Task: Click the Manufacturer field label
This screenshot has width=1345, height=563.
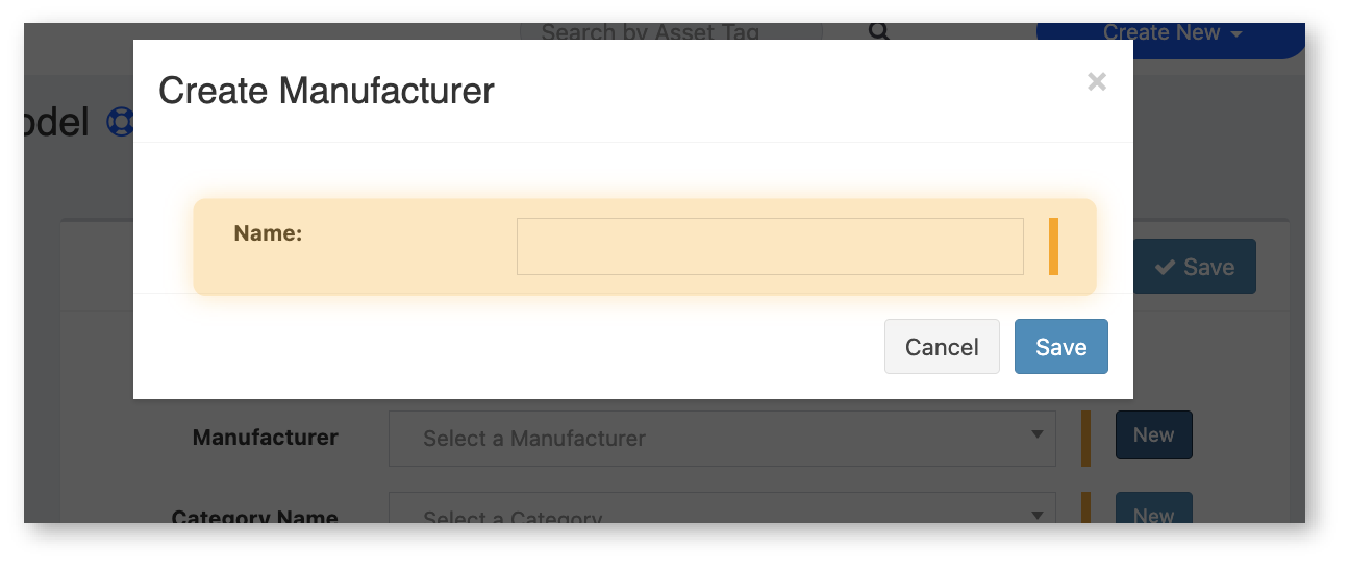Action: [x=265, y=438]
